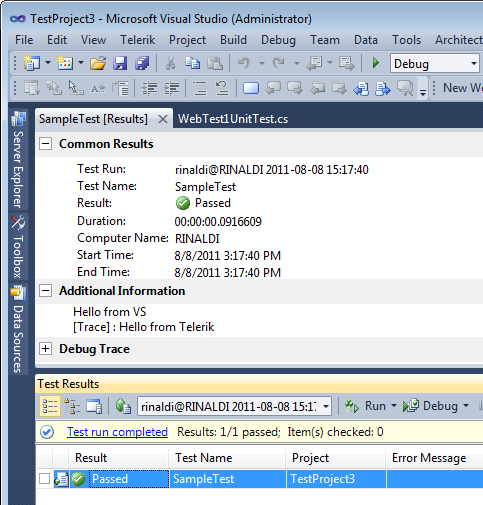
Task: Click the Test run completed link
Action: point(117,432)
